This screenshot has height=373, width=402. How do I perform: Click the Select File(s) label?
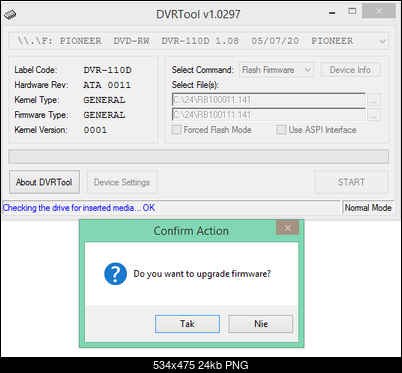click(x=195, y=85)
